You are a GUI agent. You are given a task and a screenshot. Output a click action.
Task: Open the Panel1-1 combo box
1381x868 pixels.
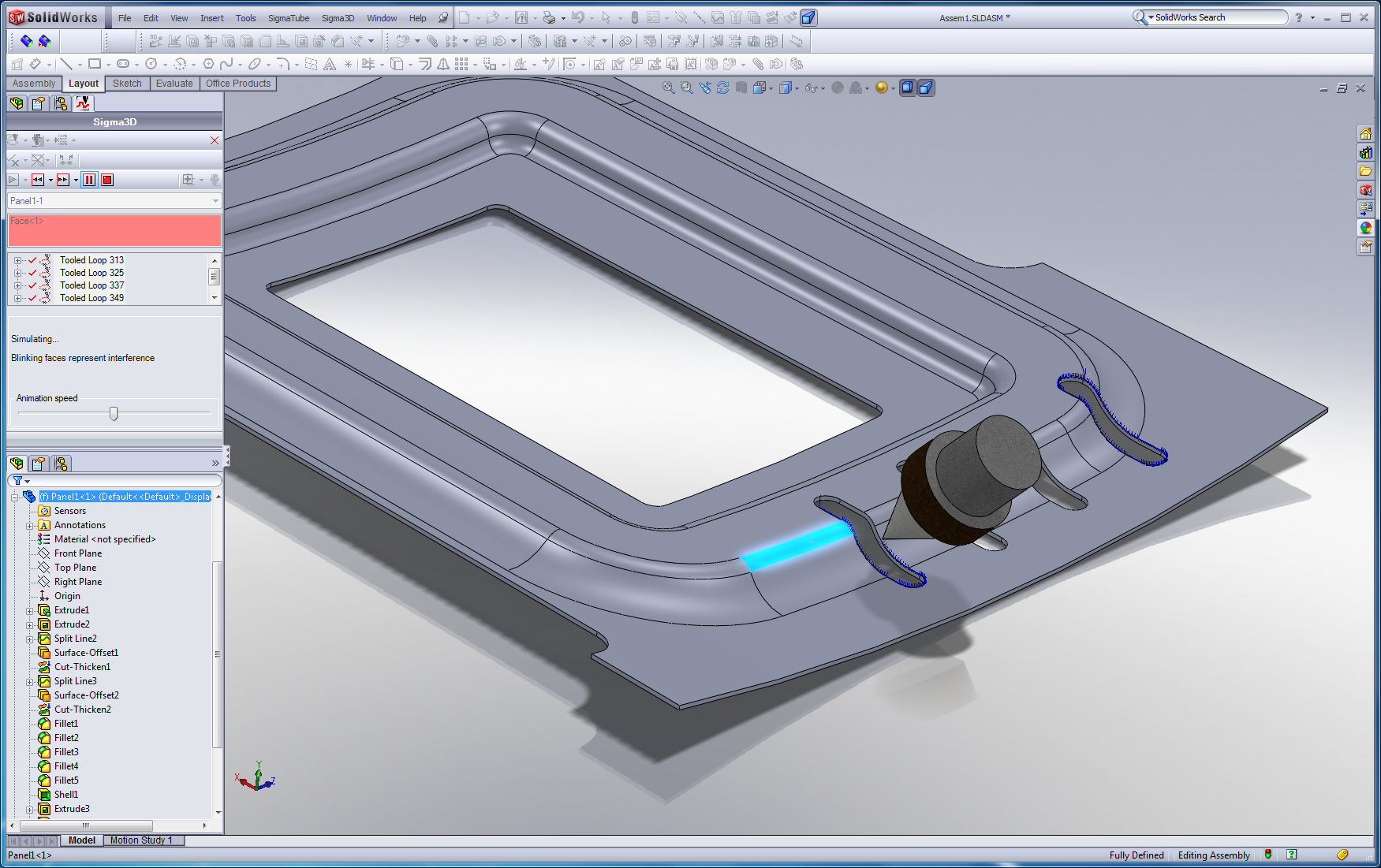pos(114,201)
